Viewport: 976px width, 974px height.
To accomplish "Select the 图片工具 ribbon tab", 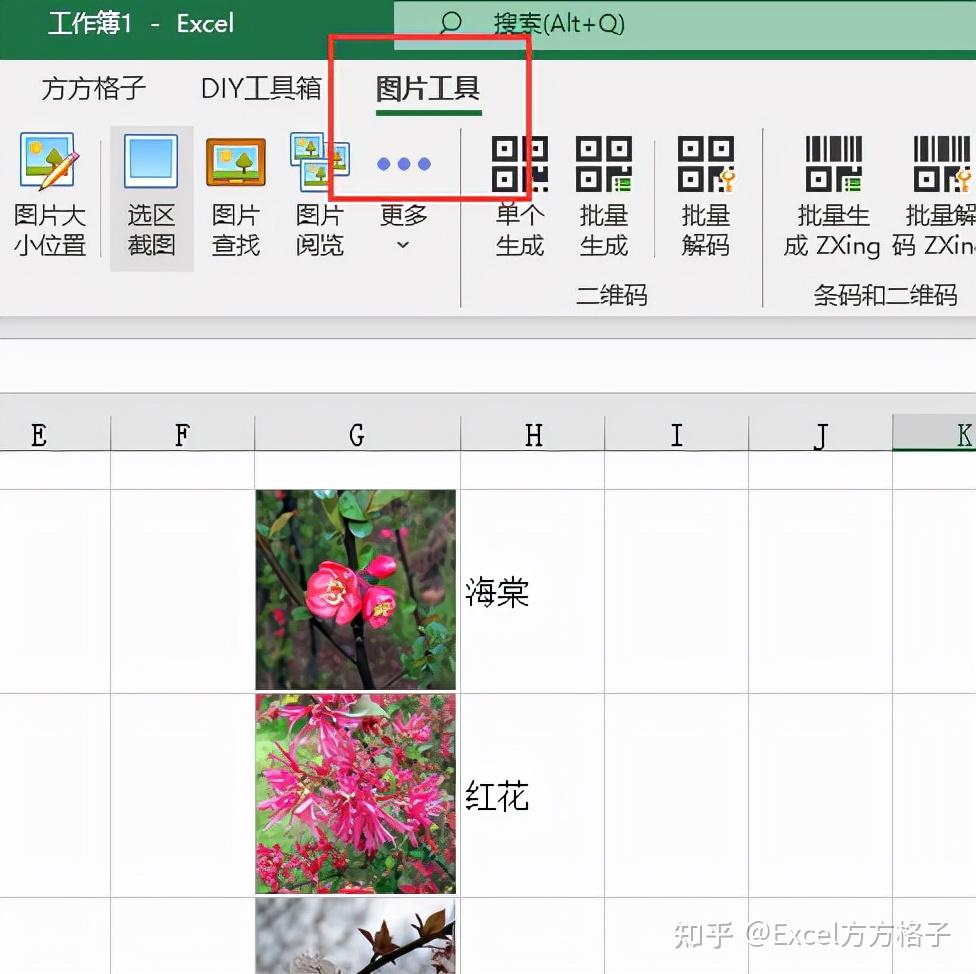I will click(426, 88).
